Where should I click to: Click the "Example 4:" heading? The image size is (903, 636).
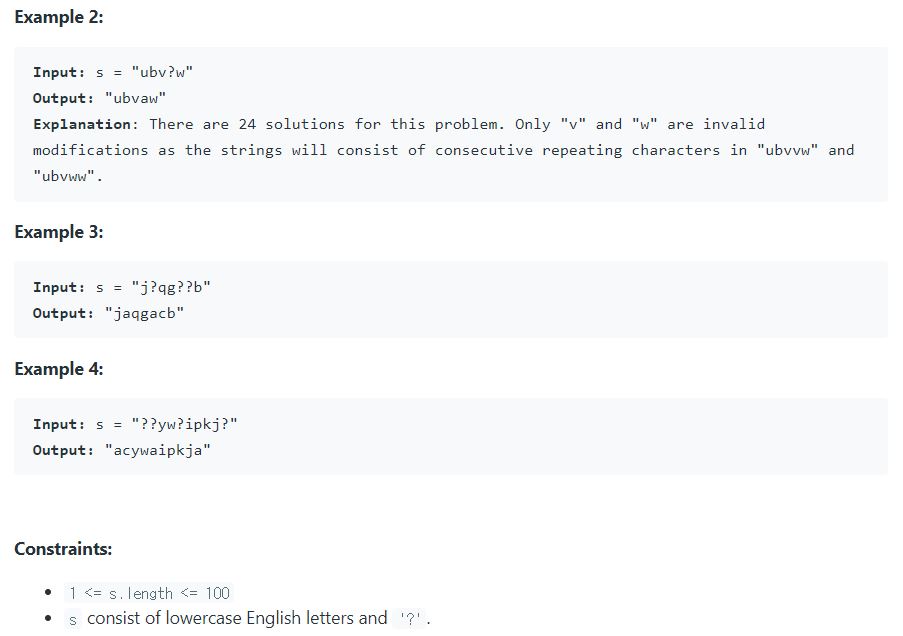click(59, 369)
